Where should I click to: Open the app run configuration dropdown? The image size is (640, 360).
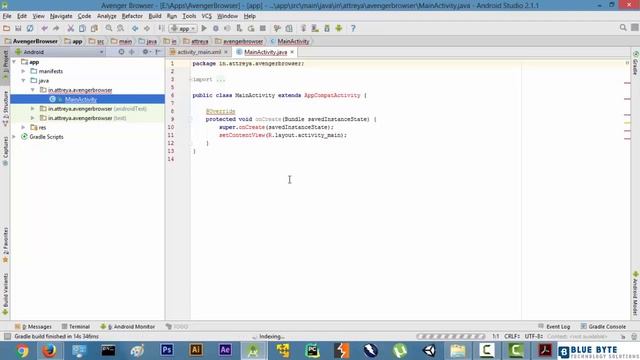coord(183,28)
